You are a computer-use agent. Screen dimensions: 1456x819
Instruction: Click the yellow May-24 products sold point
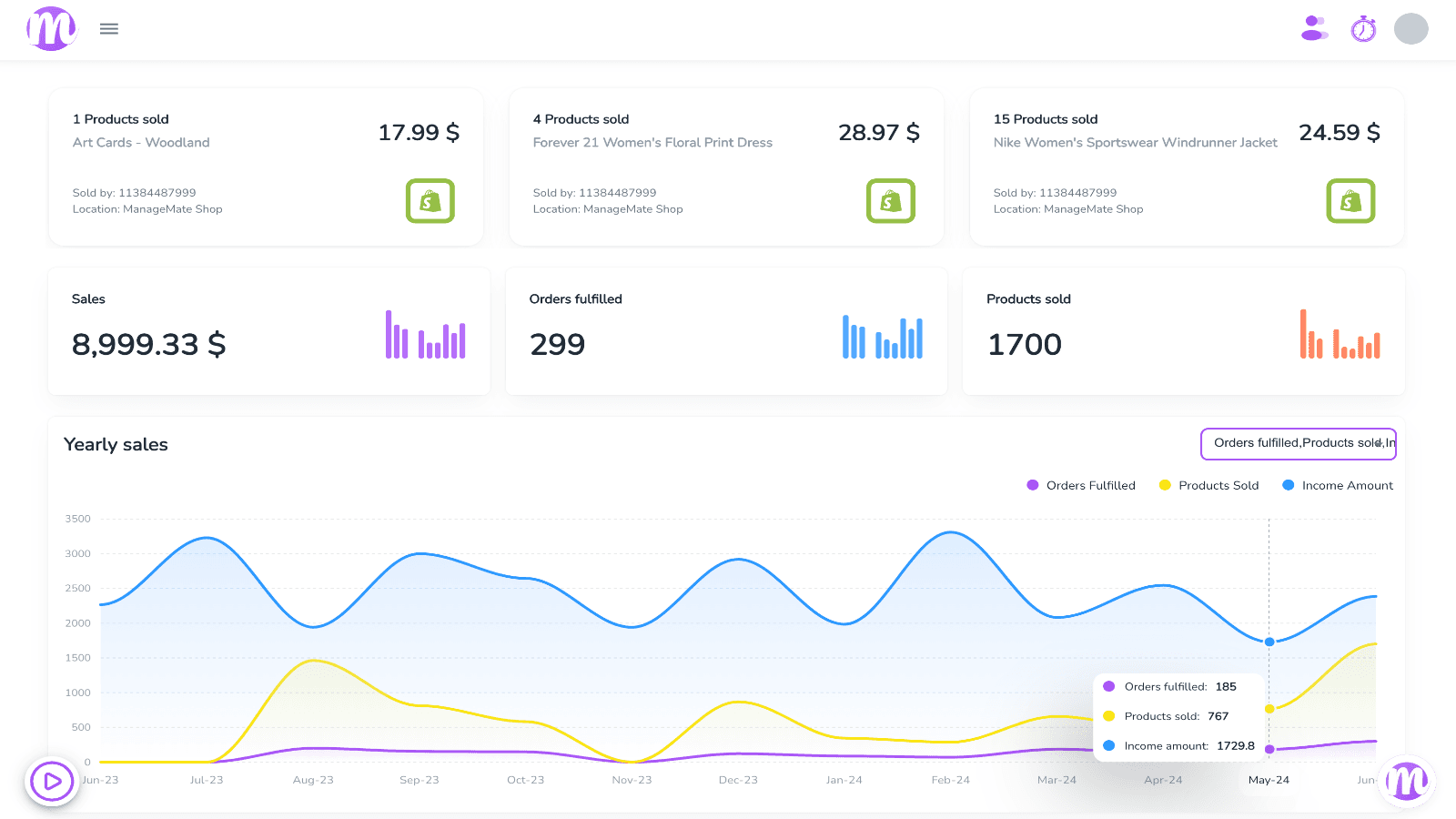pos(1269,709)
